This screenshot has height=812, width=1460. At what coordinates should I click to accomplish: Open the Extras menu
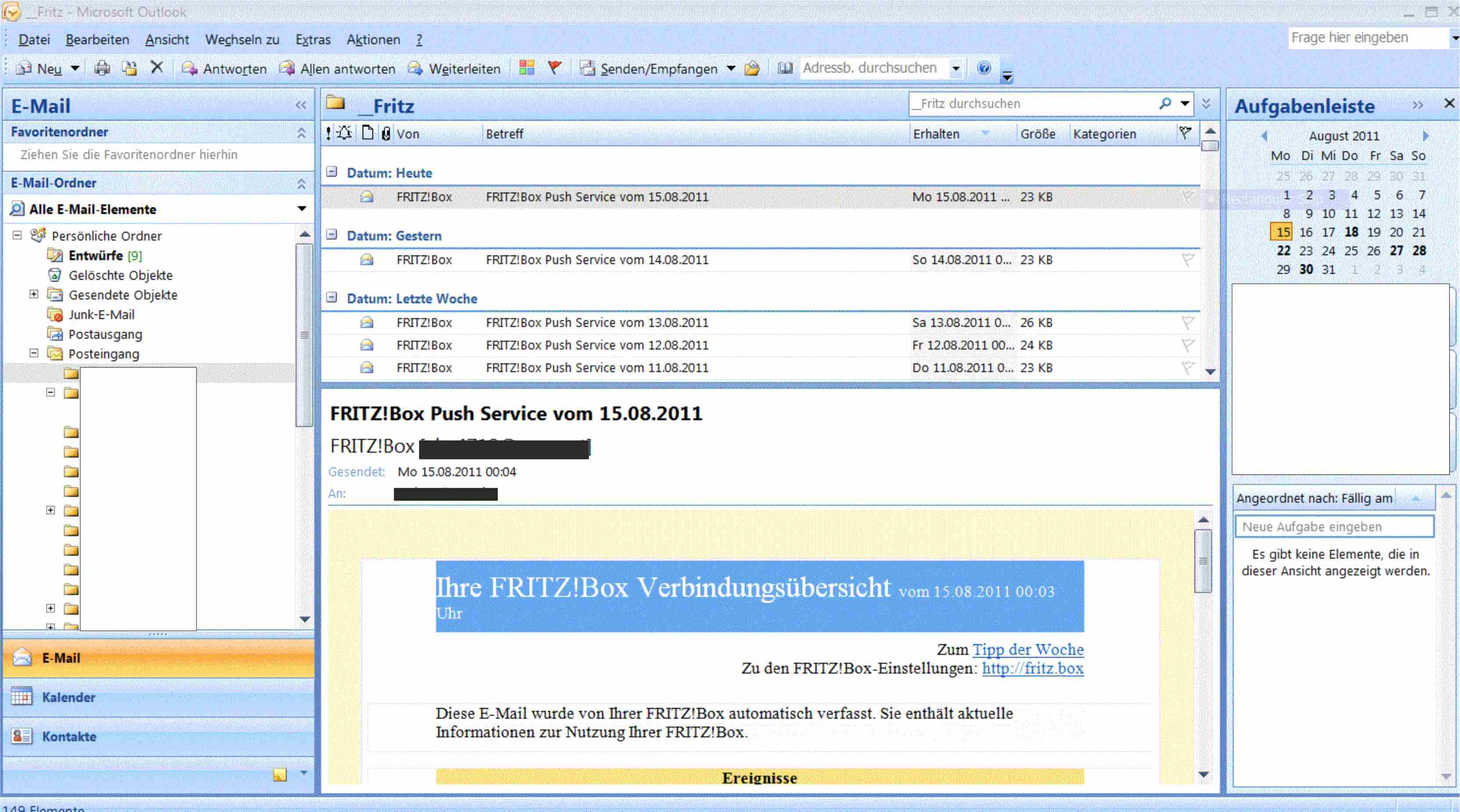[313, 39]
